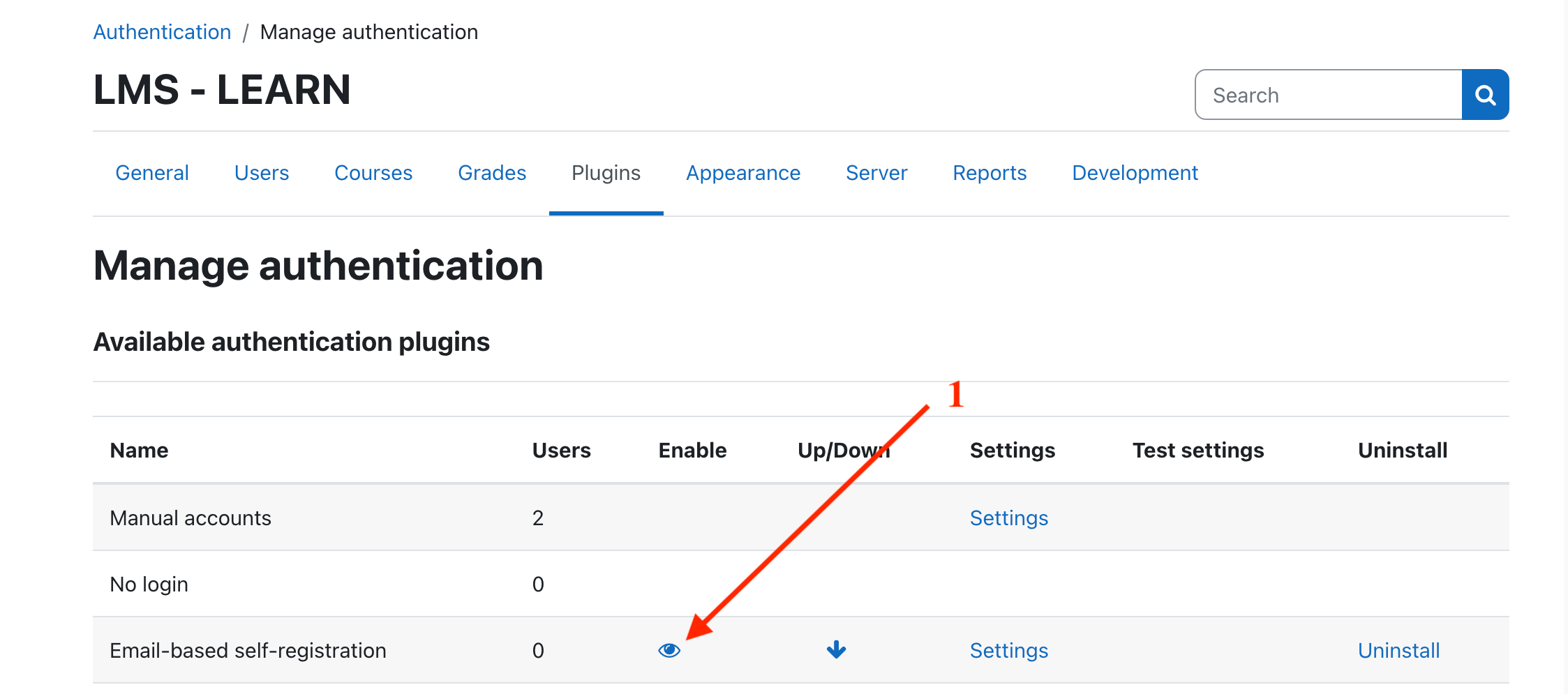Select the Grades tab
Screen dimensions: 1568x694
pos(492,173)
